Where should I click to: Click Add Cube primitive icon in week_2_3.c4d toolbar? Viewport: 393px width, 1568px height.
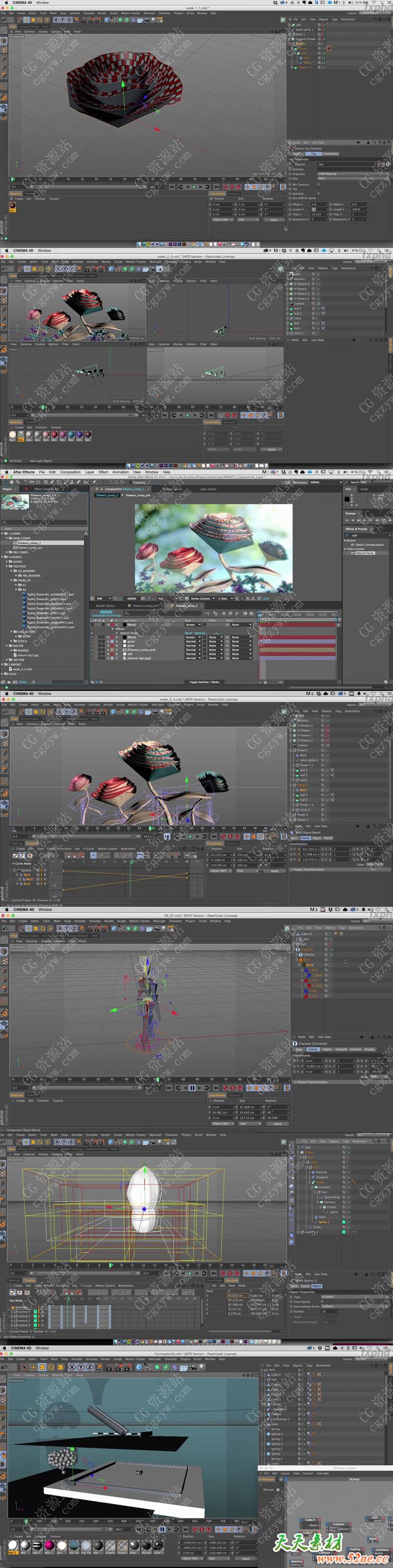[111, 269]
